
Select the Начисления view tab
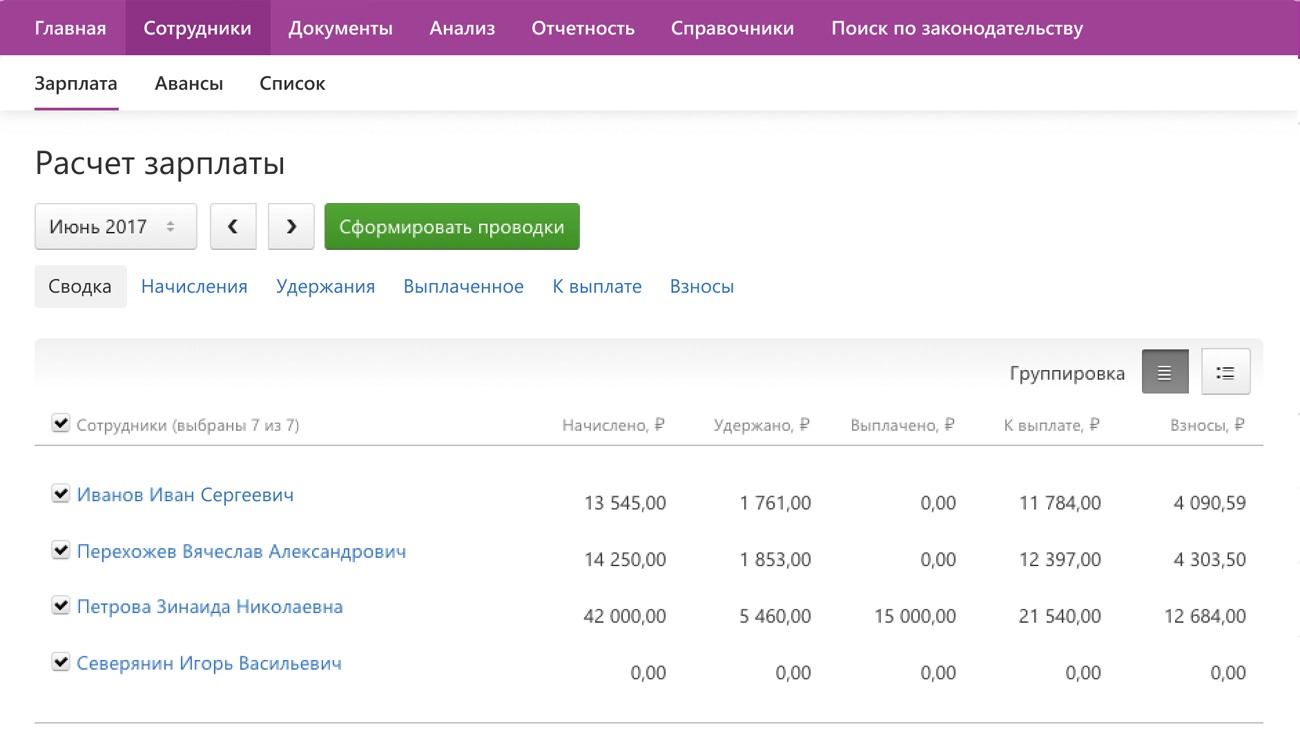coord(194,287)
